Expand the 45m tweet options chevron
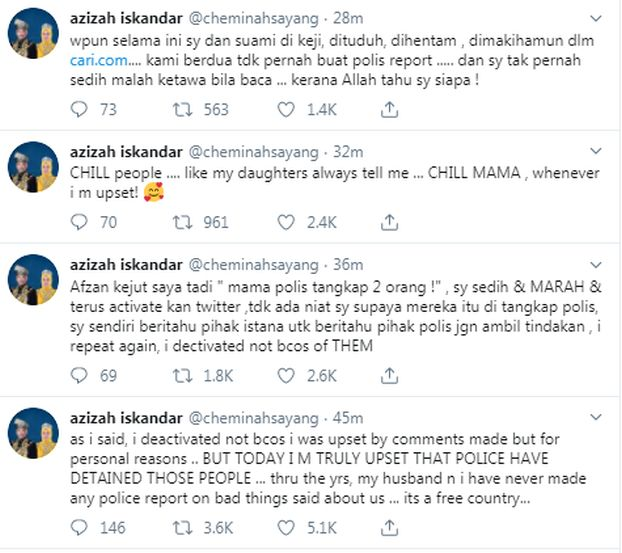The image size is (622, 553). (596, 418)
